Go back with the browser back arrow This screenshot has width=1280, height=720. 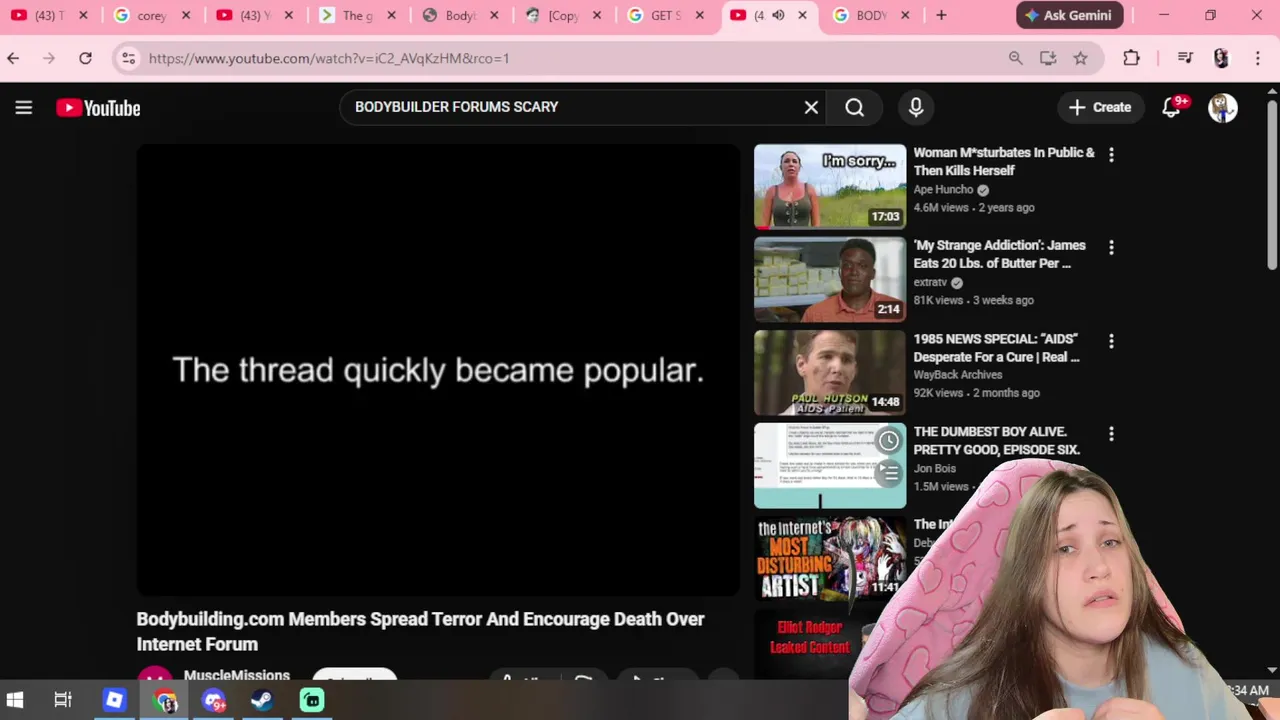tap(13, 58)
